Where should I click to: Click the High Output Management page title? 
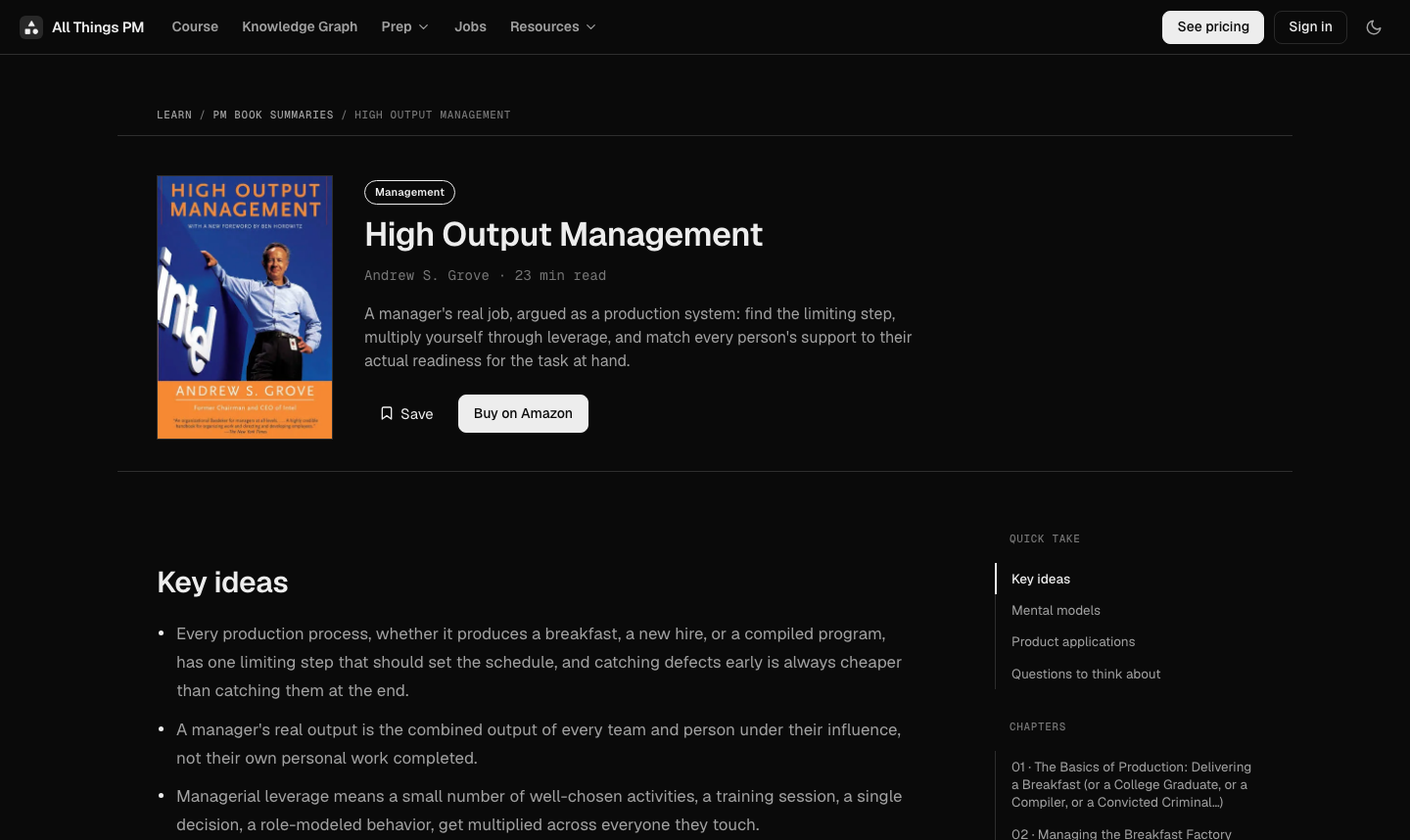(563, 234)
